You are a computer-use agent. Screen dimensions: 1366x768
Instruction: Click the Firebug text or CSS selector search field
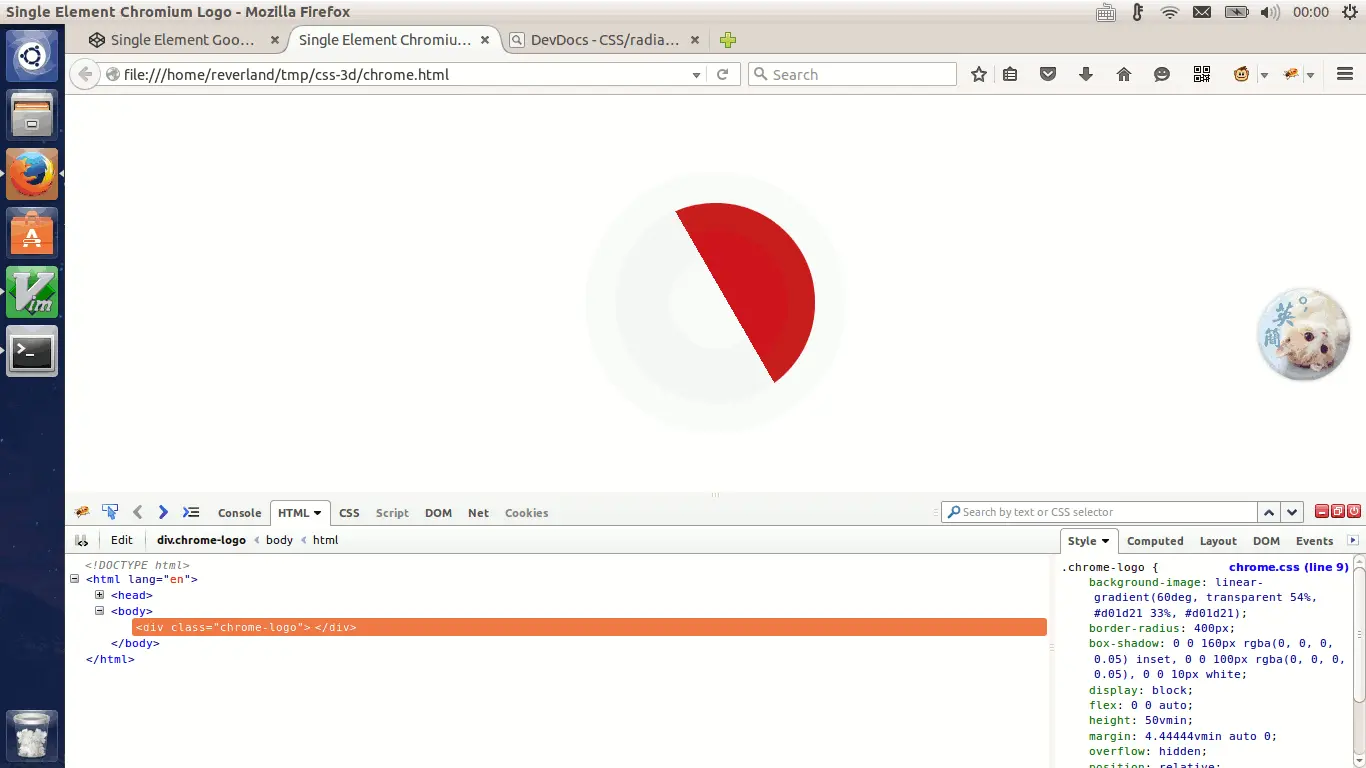[x=1099, y=512]
